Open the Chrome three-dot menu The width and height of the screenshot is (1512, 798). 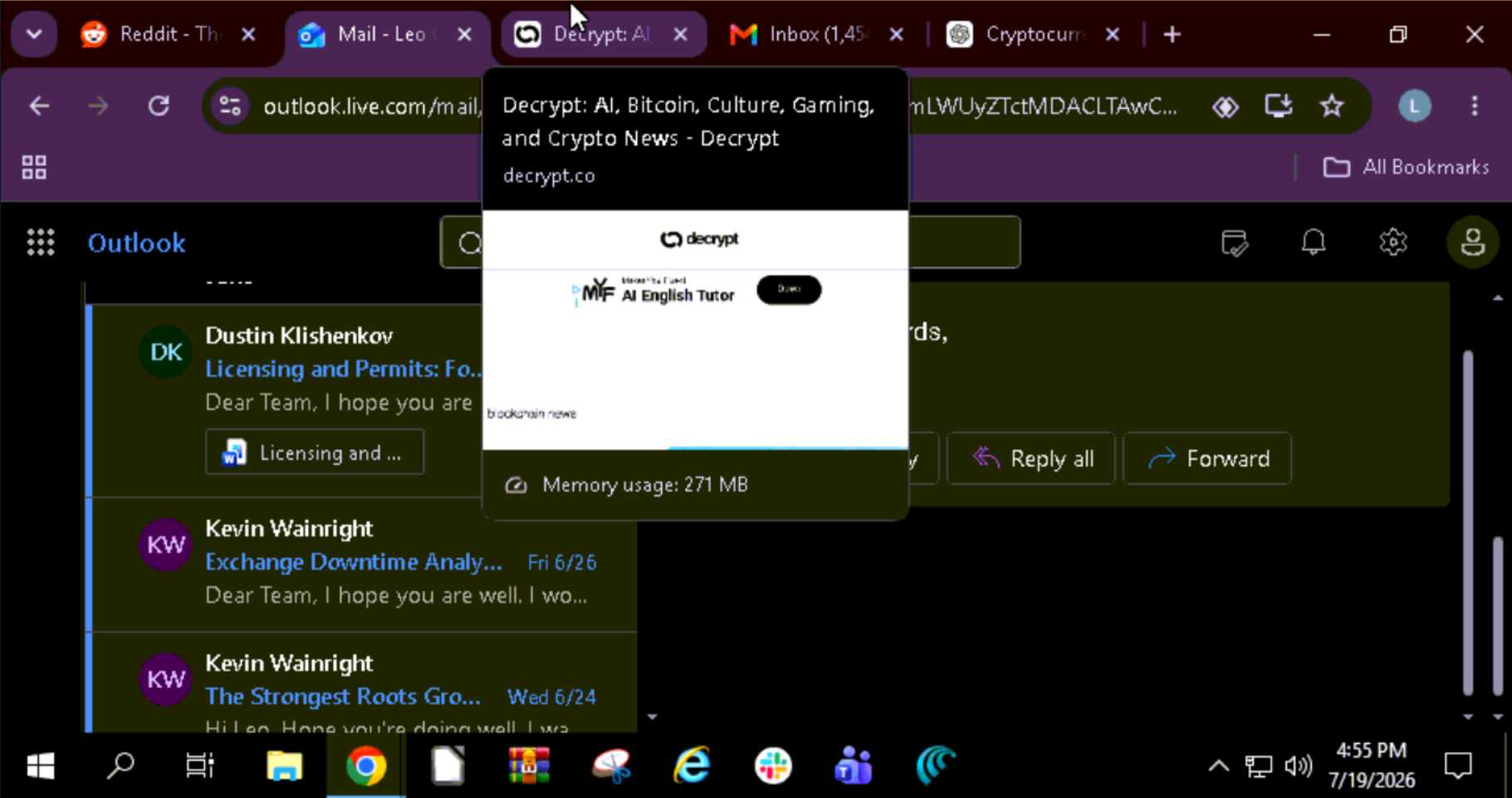pyautogui.click(x=1475, y=106)
